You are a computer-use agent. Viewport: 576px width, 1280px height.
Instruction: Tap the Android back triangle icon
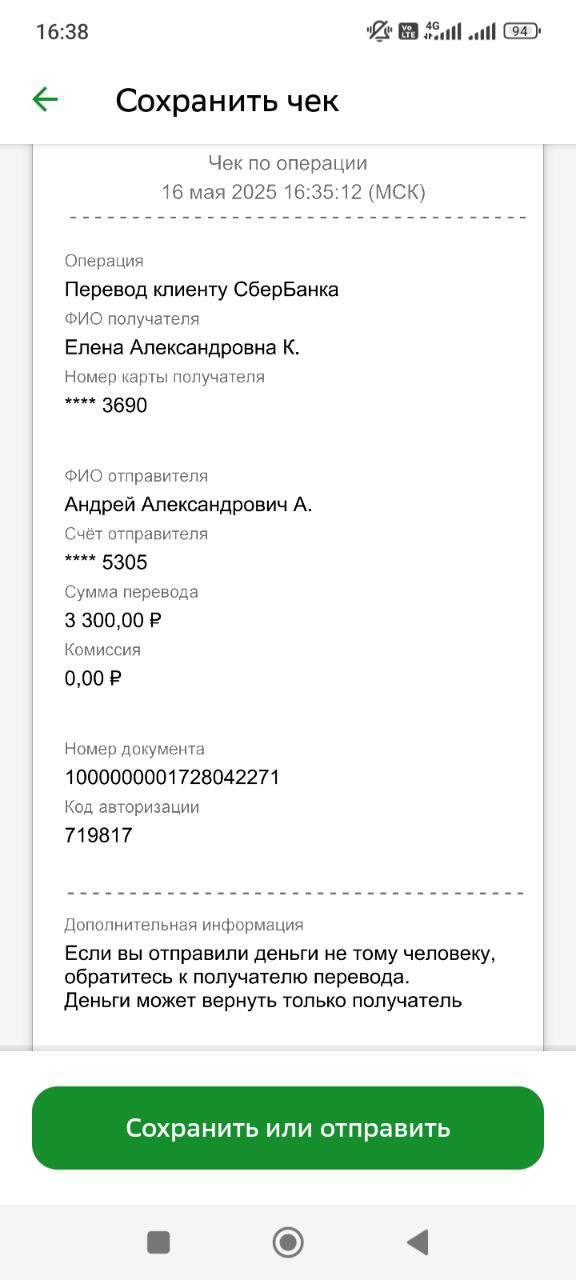[417, 1242]
